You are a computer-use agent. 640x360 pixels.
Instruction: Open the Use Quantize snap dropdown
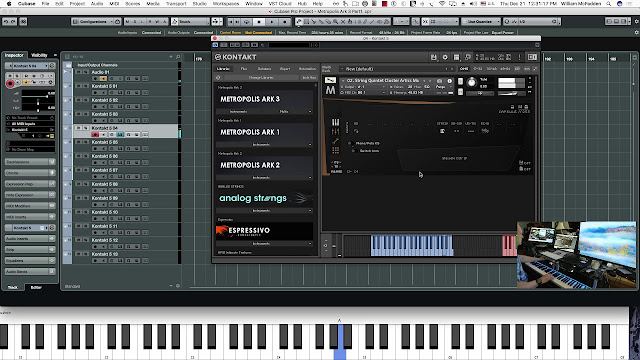tap(481, 22)
